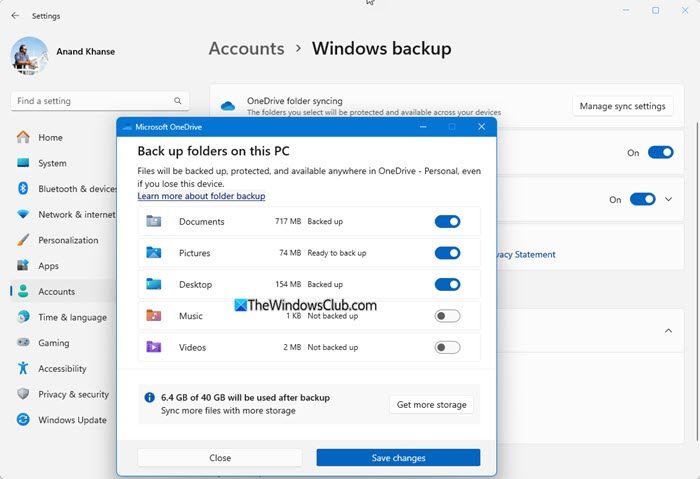Viewport: 700px width, 479px height.
Task: Click the Find a setting search field
Action: tap(100, 101)
